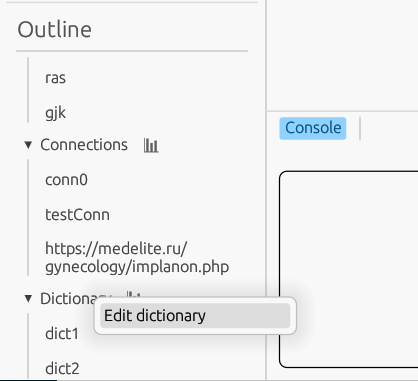Viewport: 418px width, 381px height.
Task: Select dict2 in the Dictionary list
Action: [62, 368]
